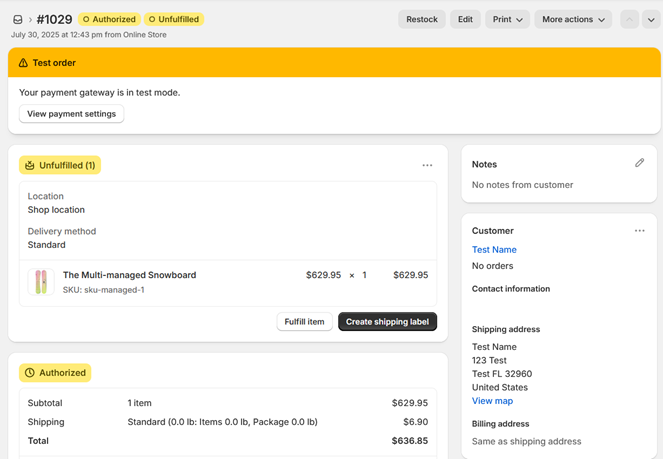Open Customer card three-dot menu
The height and width of the screenshot is (459, 663).
pyautogui.click(x=639, y=231)
